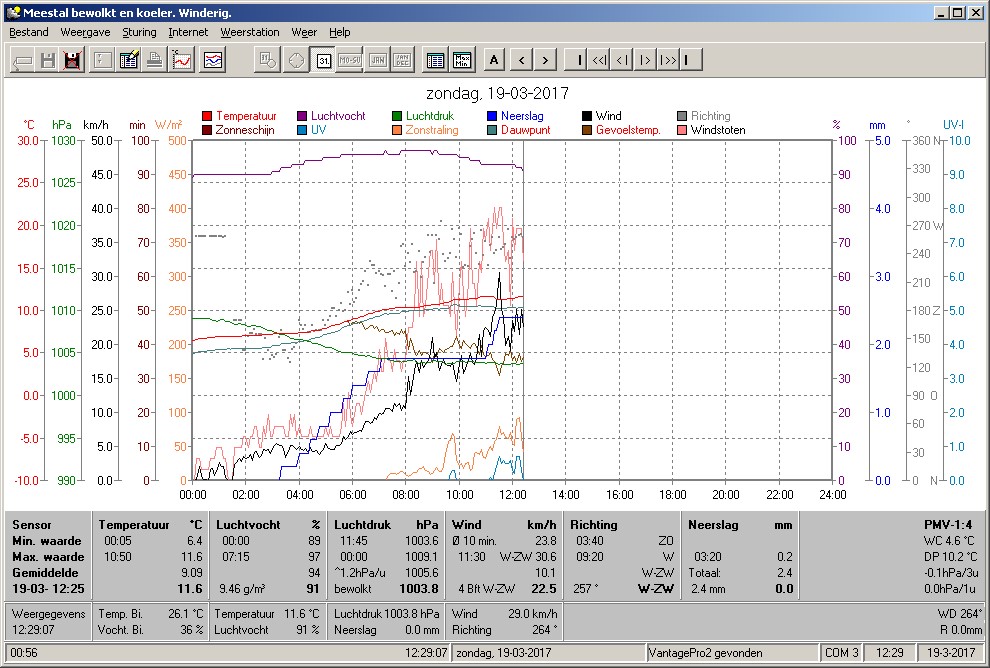Click the Max Min values icon
The height and width of the screenshot is (668, 990).
pos(462,60)
